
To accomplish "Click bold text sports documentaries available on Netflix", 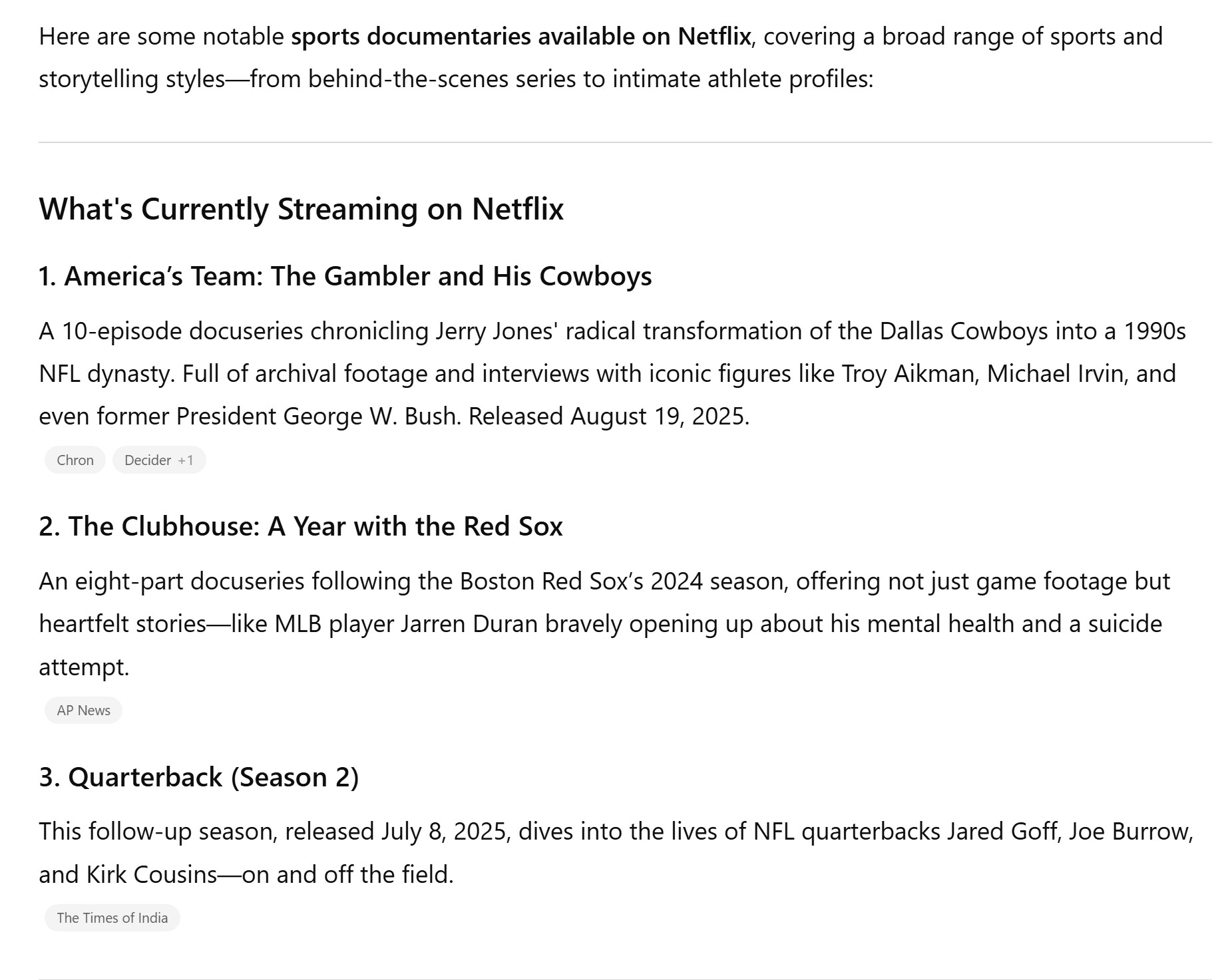I will click(521, 37).
